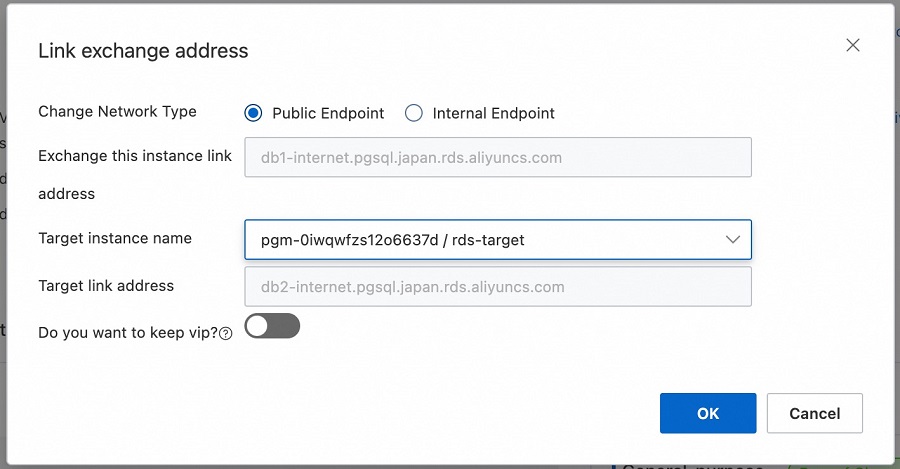Image resolution: width=900 pixels, height=469 pixels.
Task: Close the Link exchange address dialog
Action: [853, 45]
